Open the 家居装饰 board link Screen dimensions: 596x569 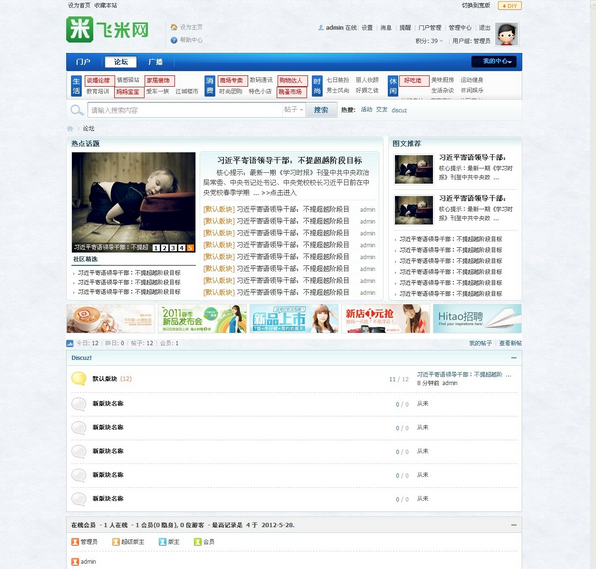pos(159,81)
